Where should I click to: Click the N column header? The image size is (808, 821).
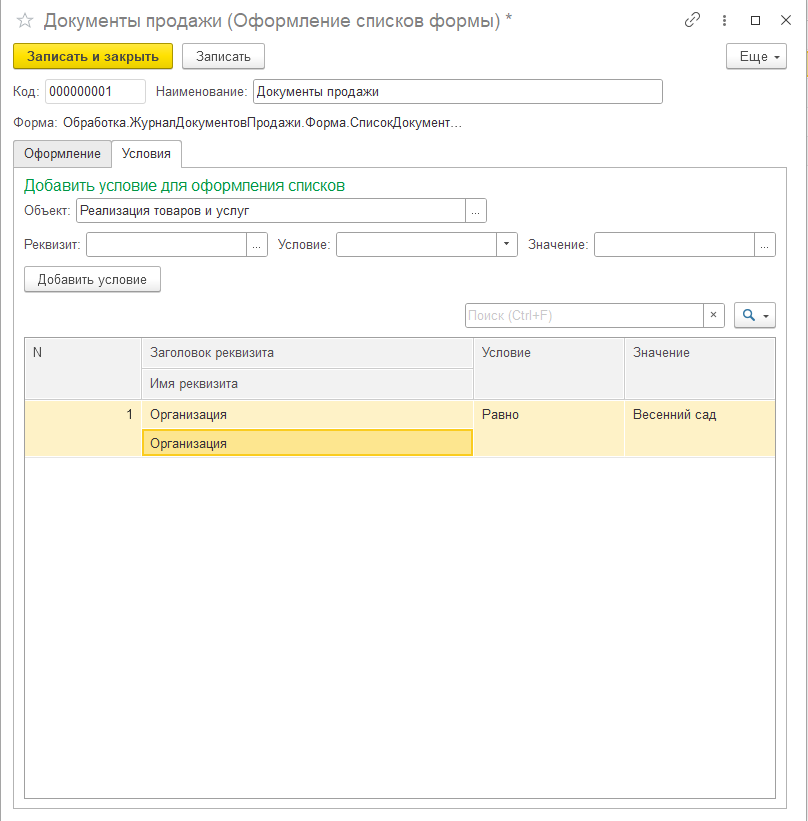(83, 369)
